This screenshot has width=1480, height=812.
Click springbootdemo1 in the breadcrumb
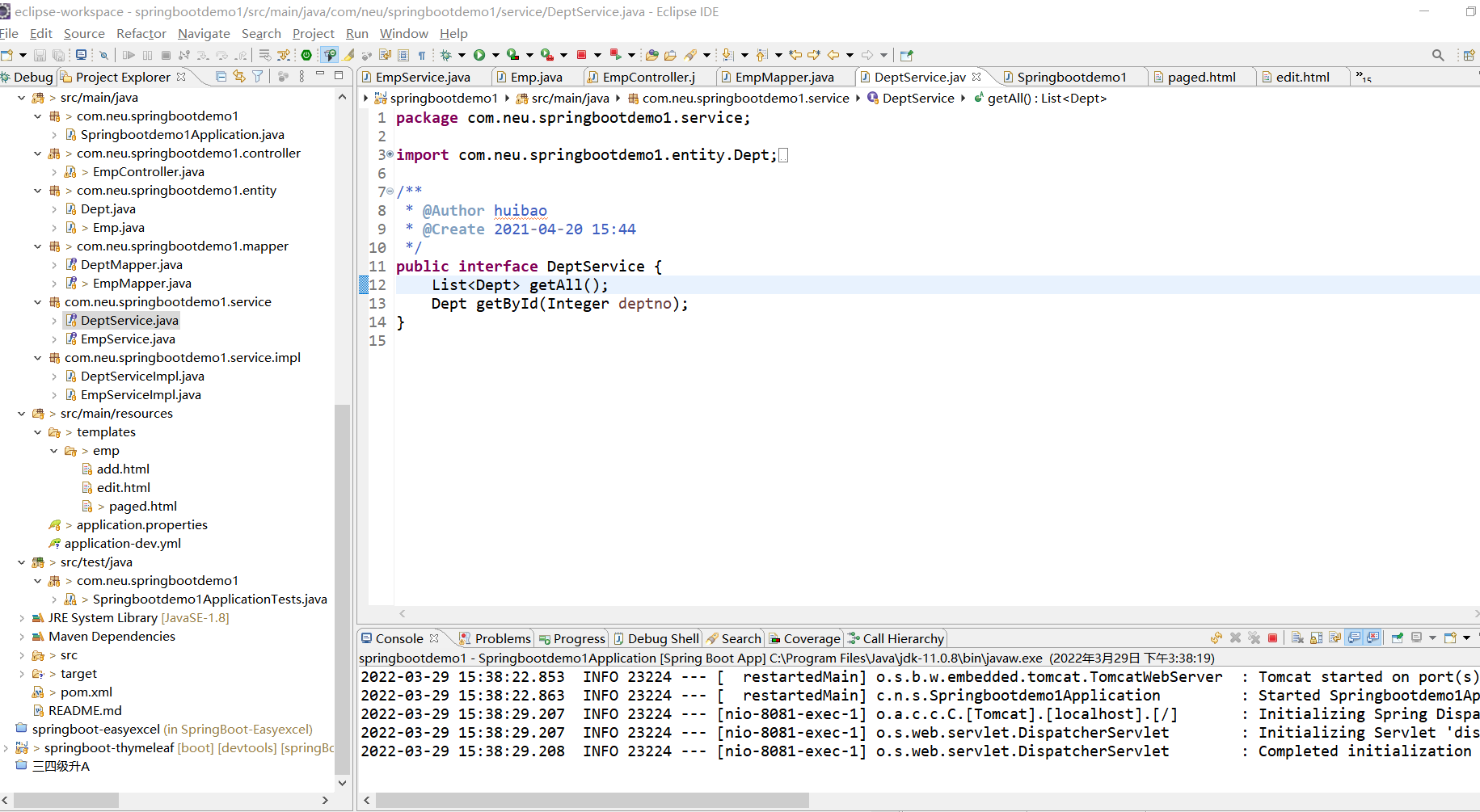pyautogui.click(x=444, y=98)
